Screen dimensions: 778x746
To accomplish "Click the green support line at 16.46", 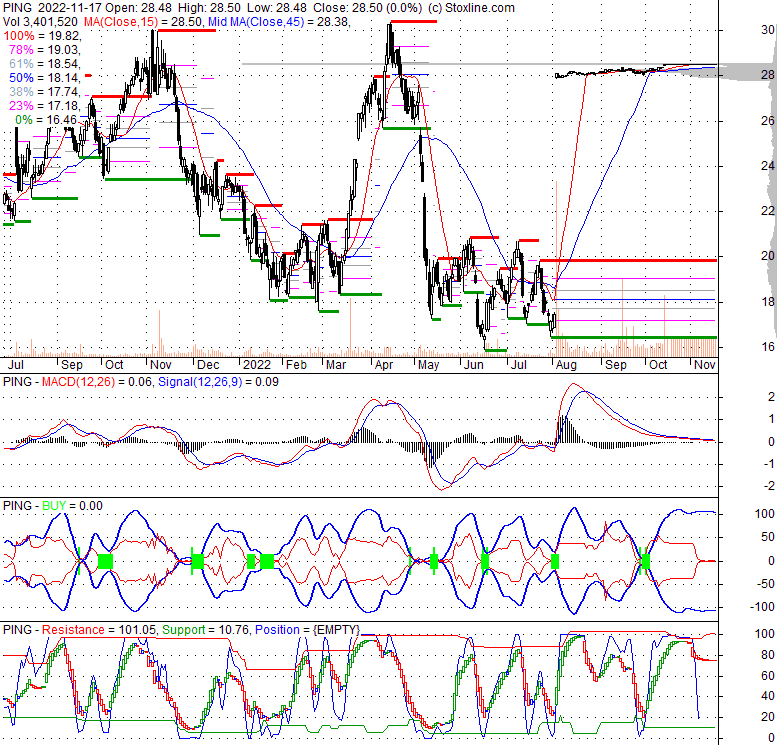I will 634,337.
